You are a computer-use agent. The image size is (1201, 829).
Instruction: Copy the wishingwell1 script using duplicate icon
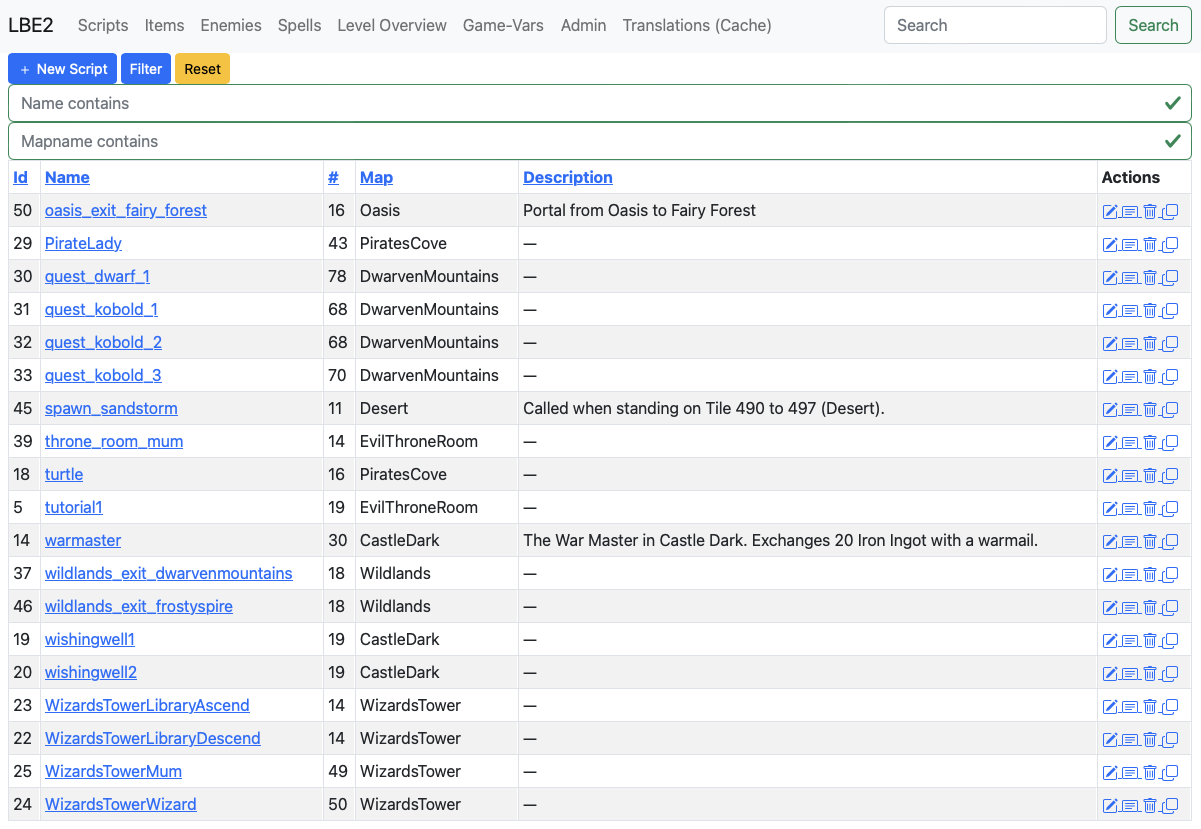(1170, 640)
